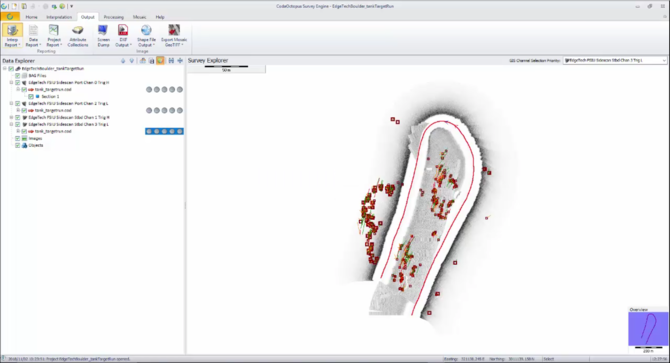Toggle the Images checkbox
The image size is (670, 363).
coord(18,138)
